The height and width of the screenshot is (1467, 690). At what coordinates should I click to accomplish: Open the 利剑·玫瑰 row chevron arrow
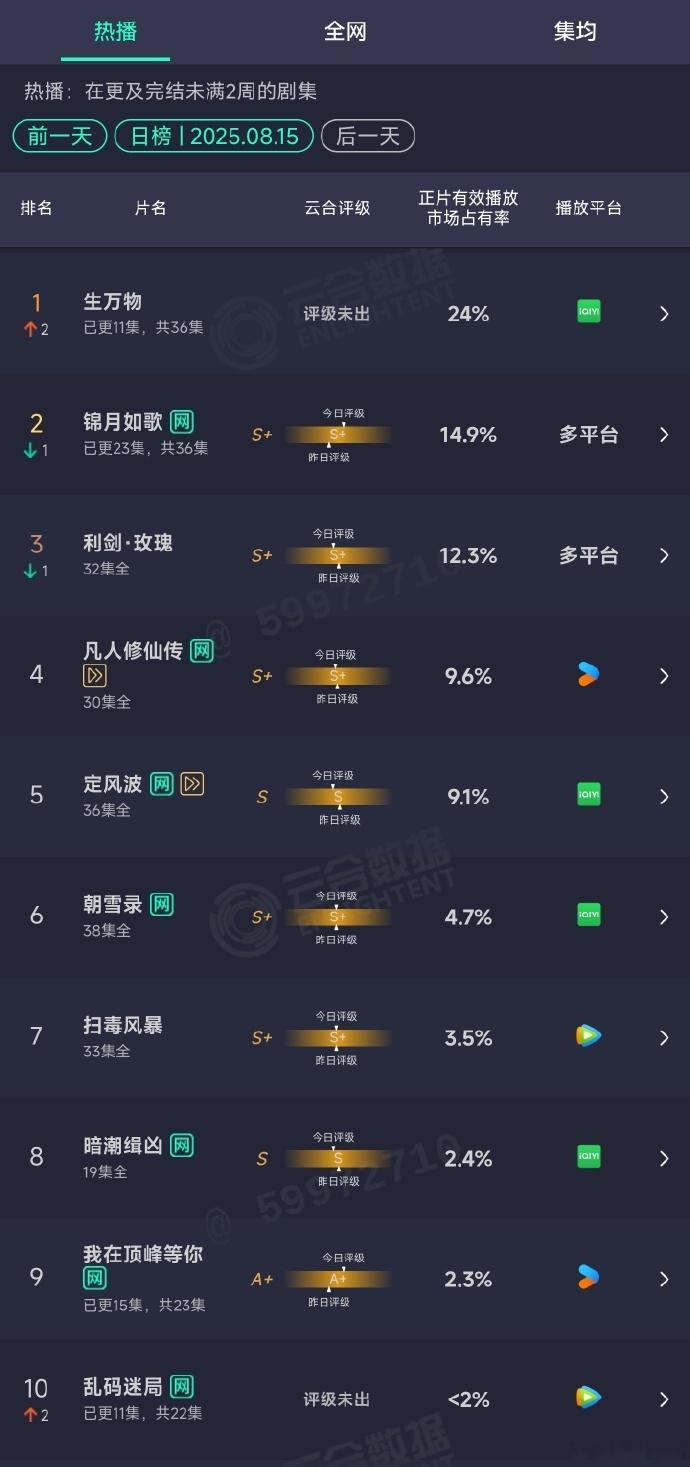click(664, 555)
